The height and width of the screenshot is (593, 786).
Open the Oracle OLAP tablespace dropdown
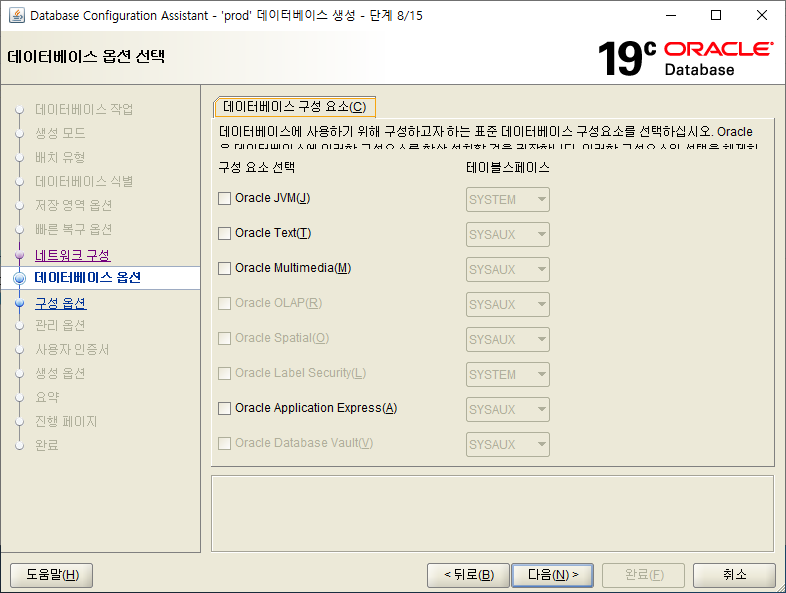tap(508, 305)
